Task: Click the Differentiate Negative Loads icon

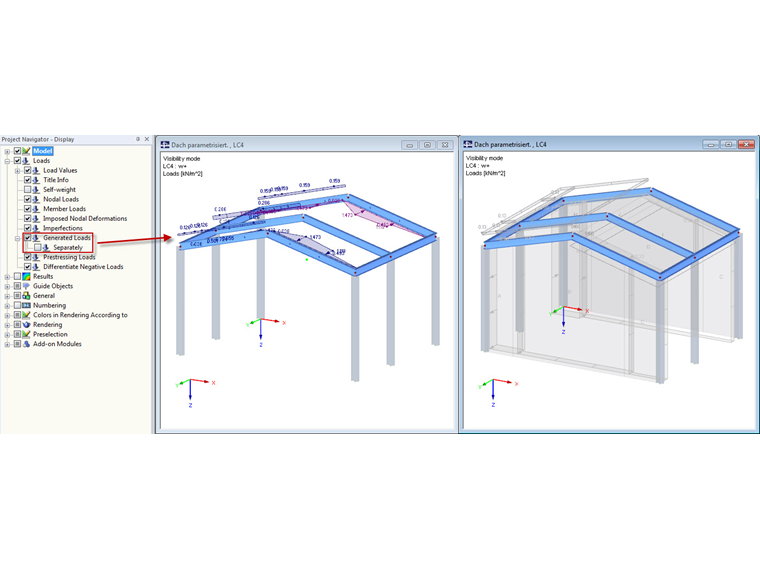Action: coord(36,267)
